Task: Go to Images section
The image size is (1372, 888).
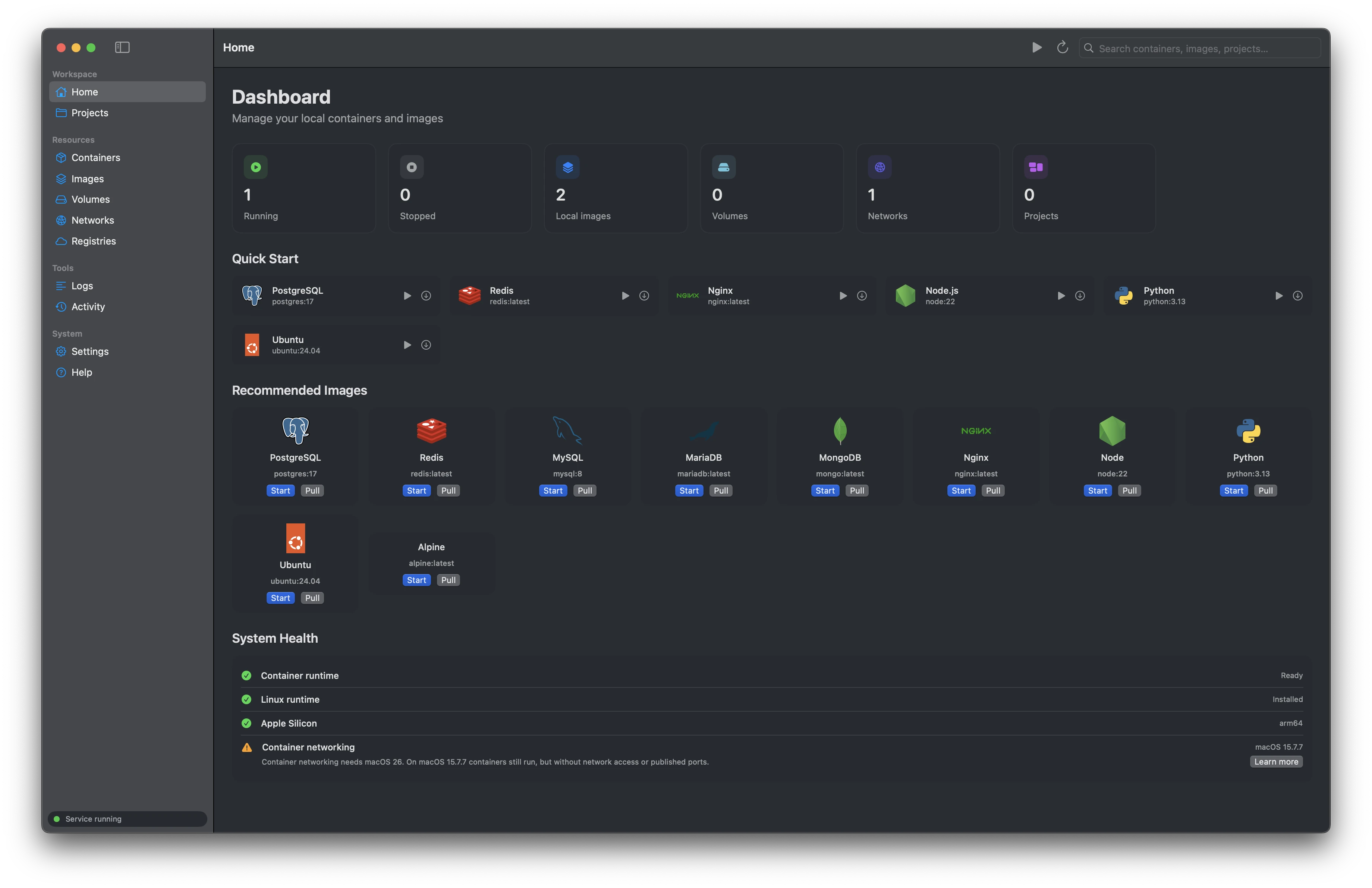Action: [128, 179]
